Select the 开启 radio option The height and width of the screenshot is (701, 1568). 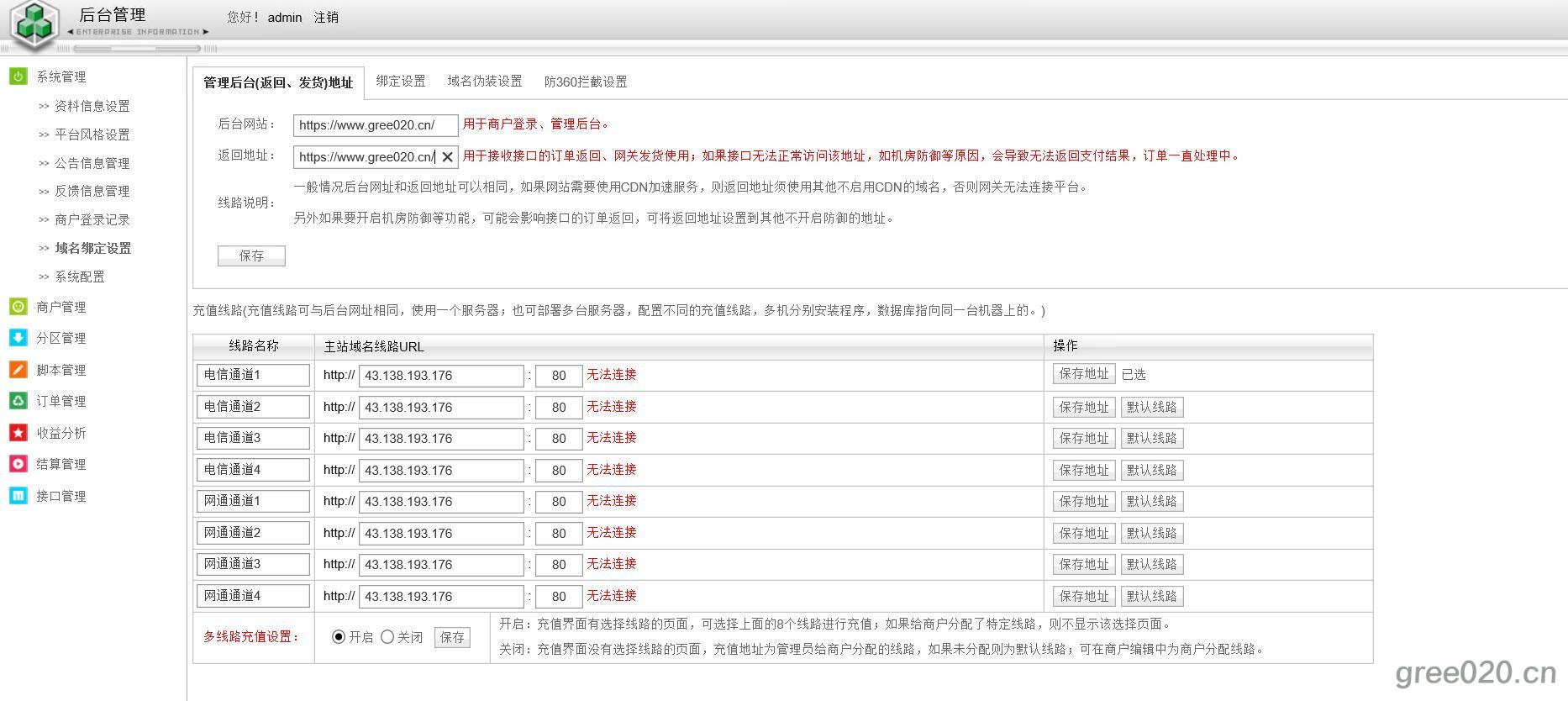click(x=339, y=637)
